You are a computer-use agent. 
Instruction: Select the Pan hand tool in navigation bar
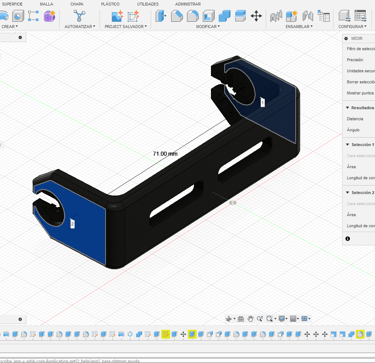[x=250, y=319]
